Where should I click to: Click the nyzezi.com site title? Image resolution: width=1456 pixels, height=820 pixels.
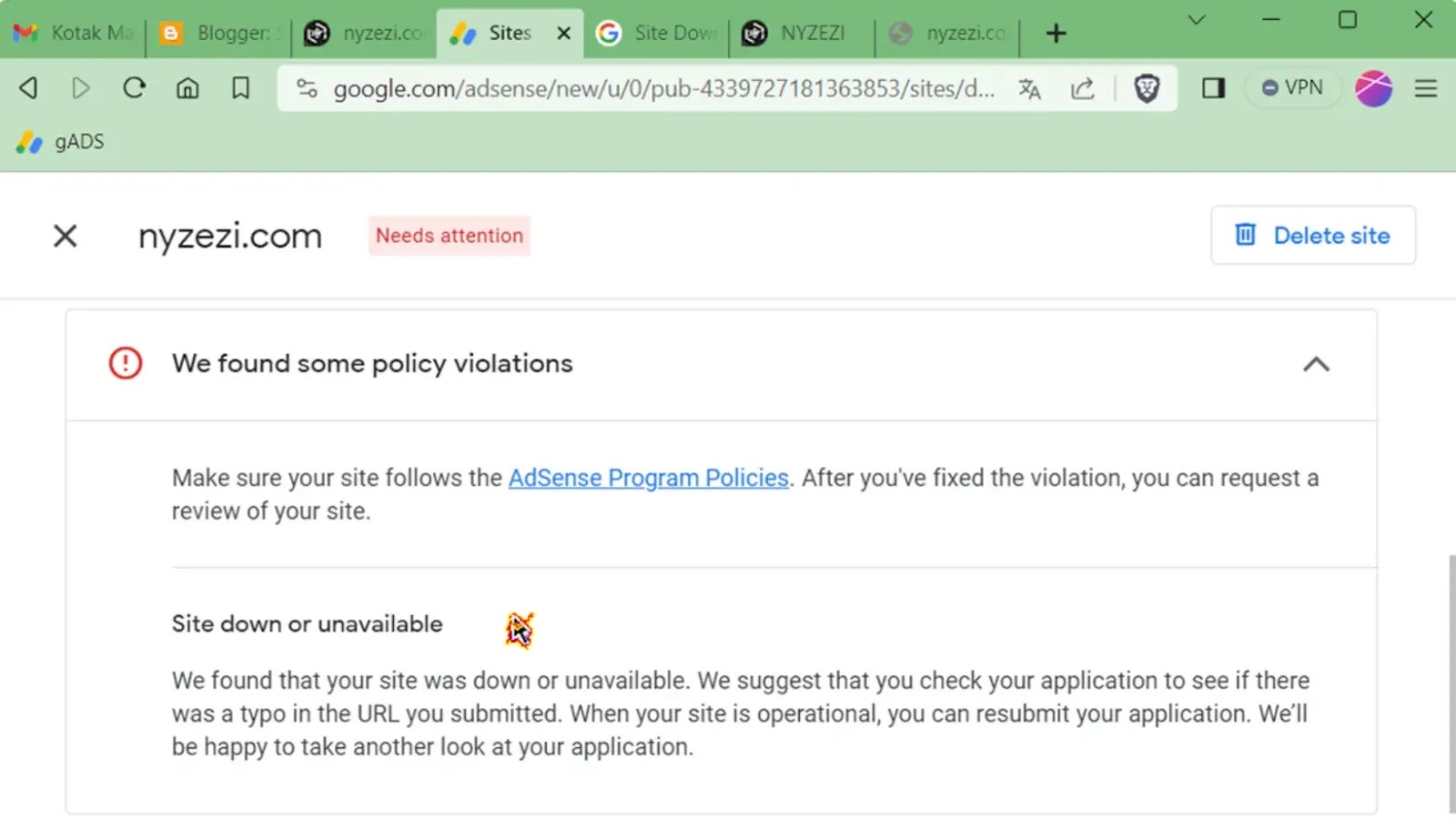click(x=230, y=236)
